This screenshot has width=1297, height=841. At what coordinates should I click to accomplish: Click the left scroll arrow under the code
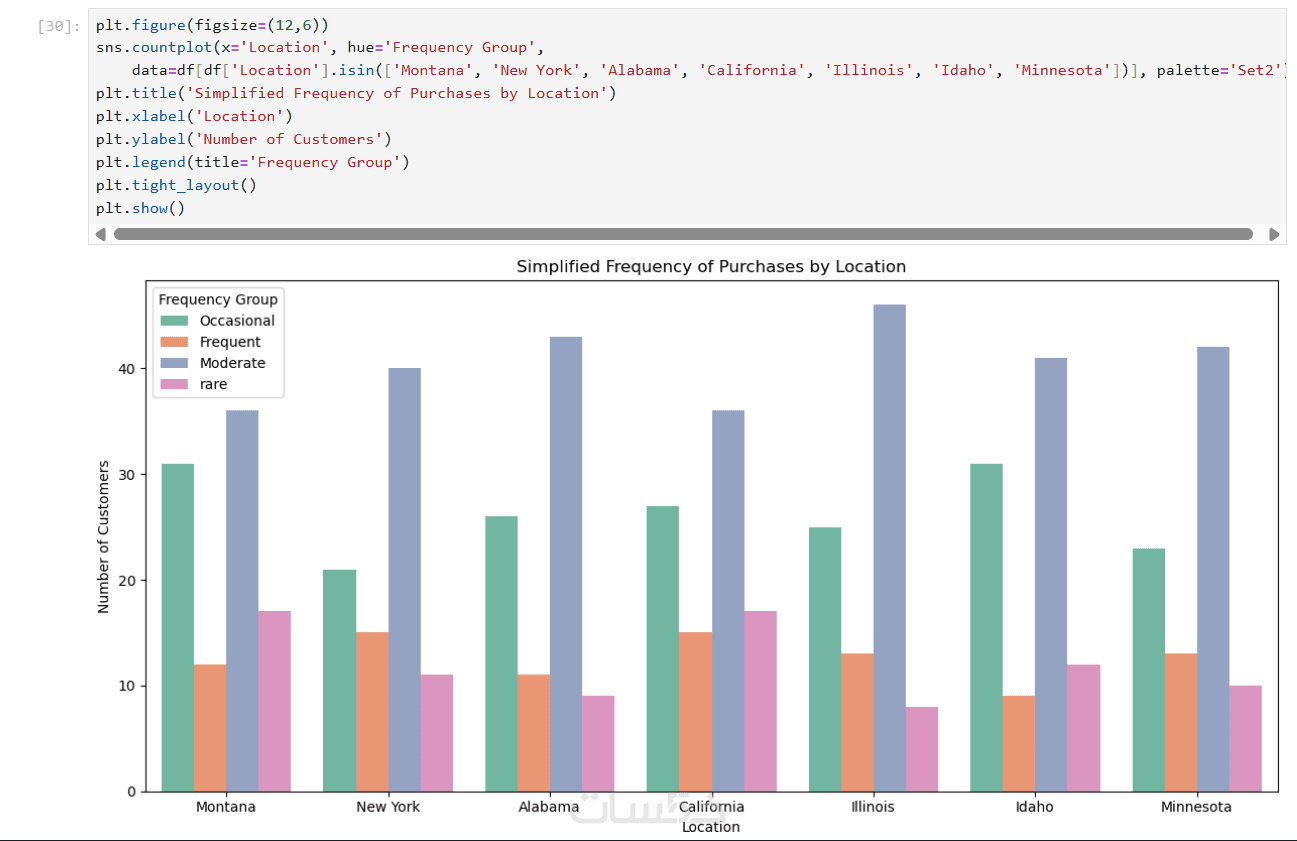[100, 234]
